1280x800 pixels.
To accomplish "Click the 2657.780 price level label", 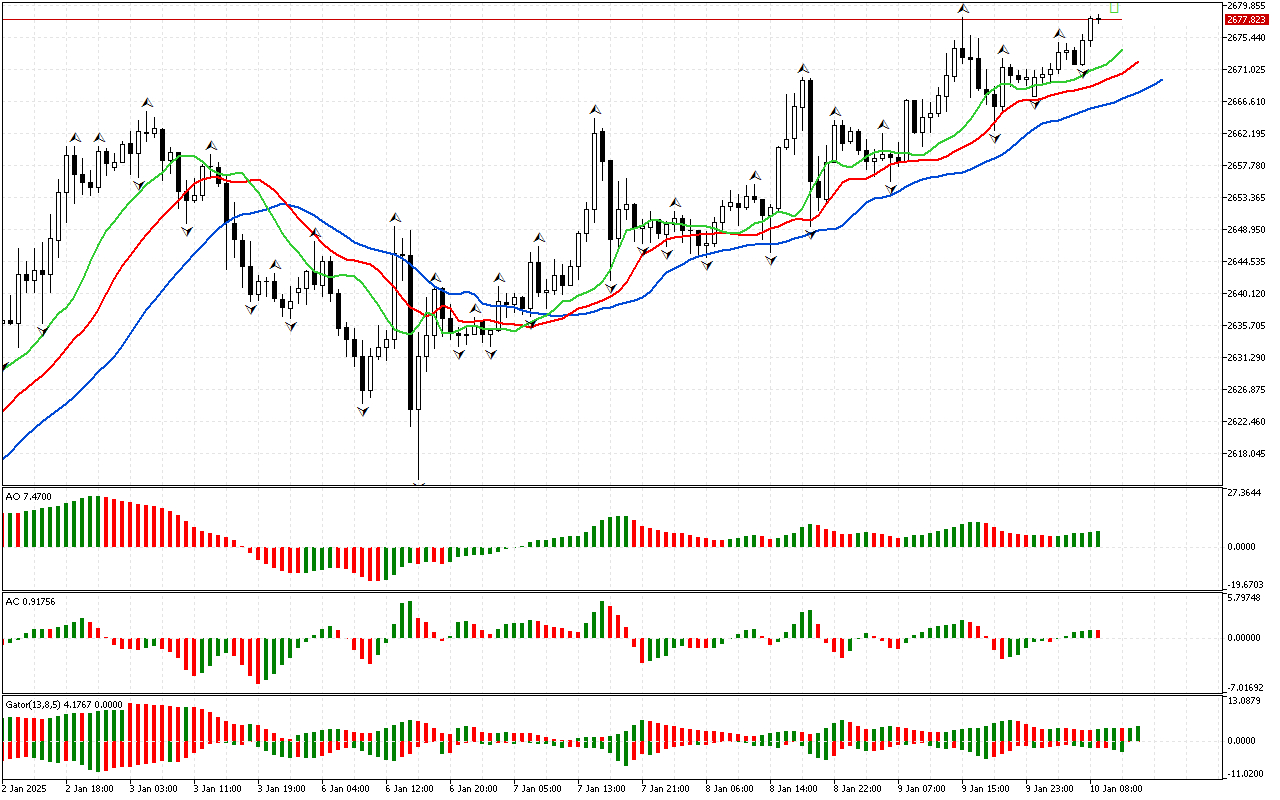I will pos(1246,166).
